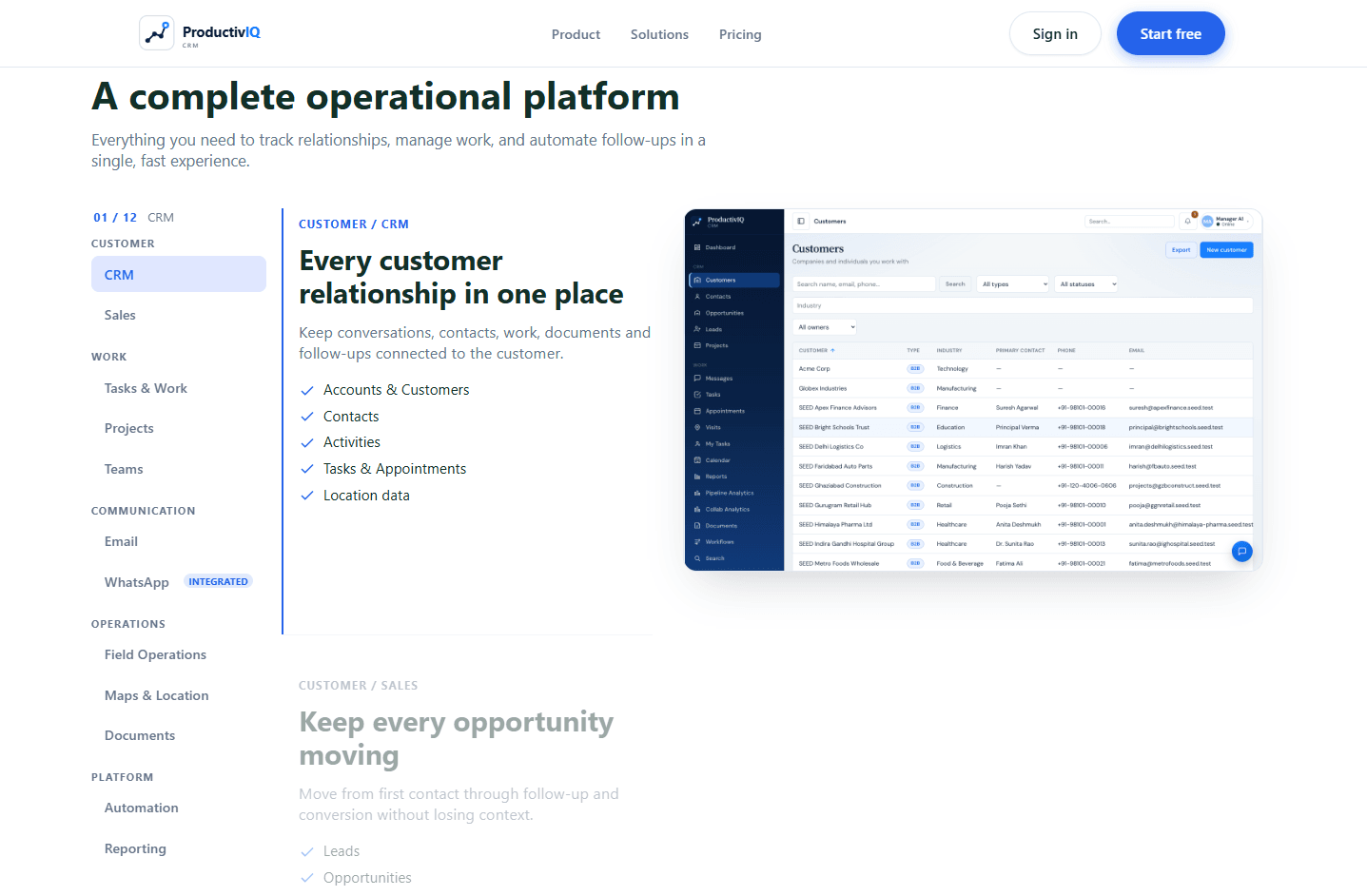Toggle the sidebar panel icon in the CRM preview
Viewport: 1367px width, 896px height.
pos(801,221)
